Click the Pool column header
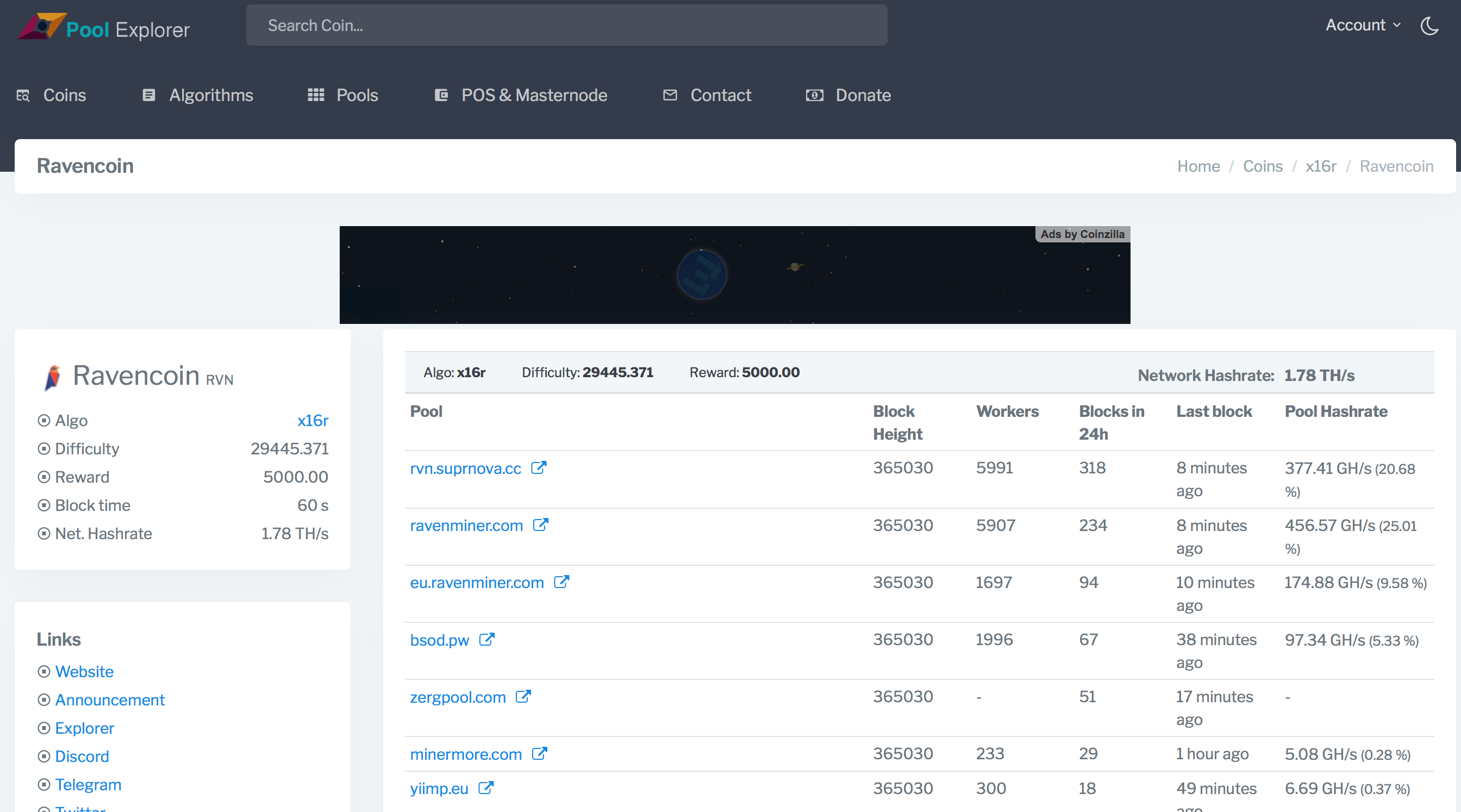The image size is (1461, 812). pyautogui.click(x=426, y=411)
